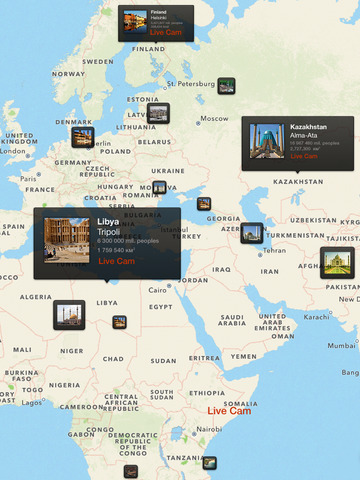Open the Azerbaijan mosque photo marker

point(252,233)
